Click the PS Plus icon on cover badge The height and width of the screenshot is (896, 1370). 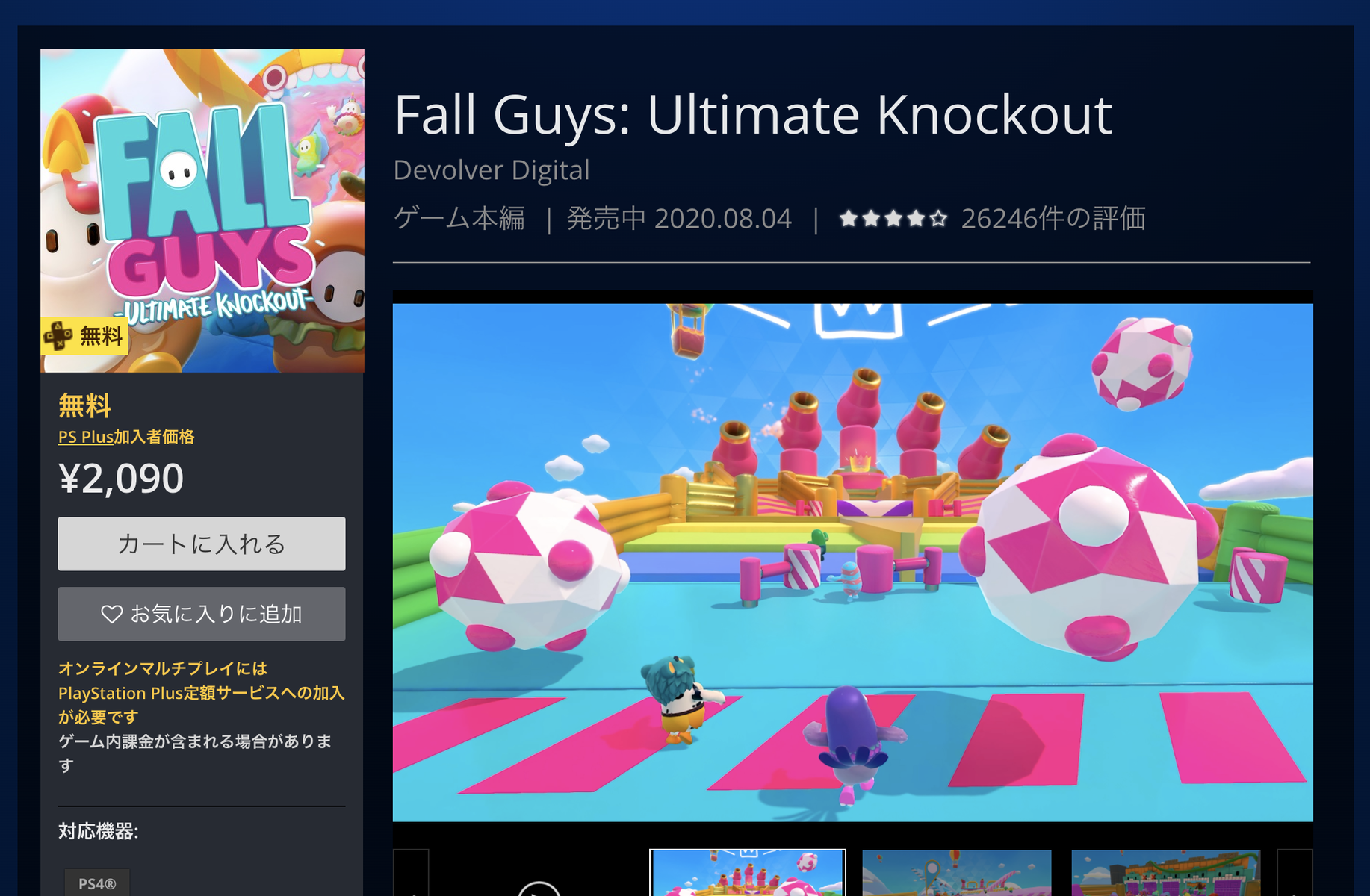(58, 336)
